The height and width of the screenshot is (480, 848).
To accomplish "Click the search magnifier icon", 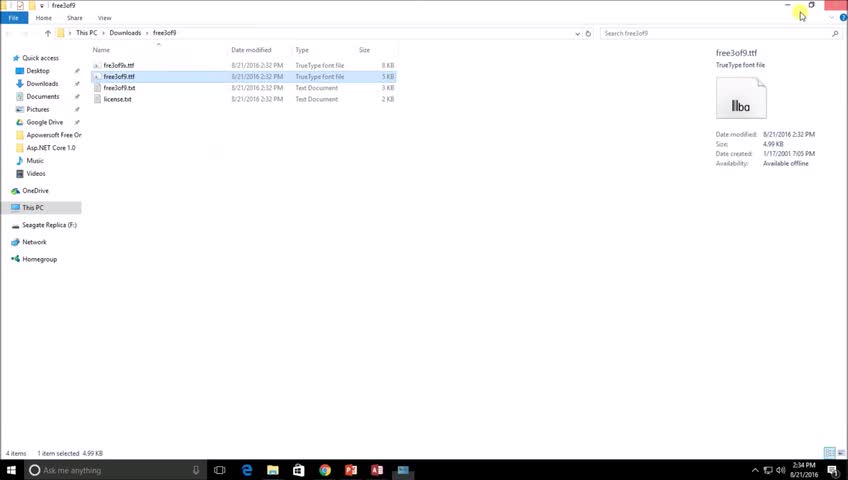I will tap(835, 34).
